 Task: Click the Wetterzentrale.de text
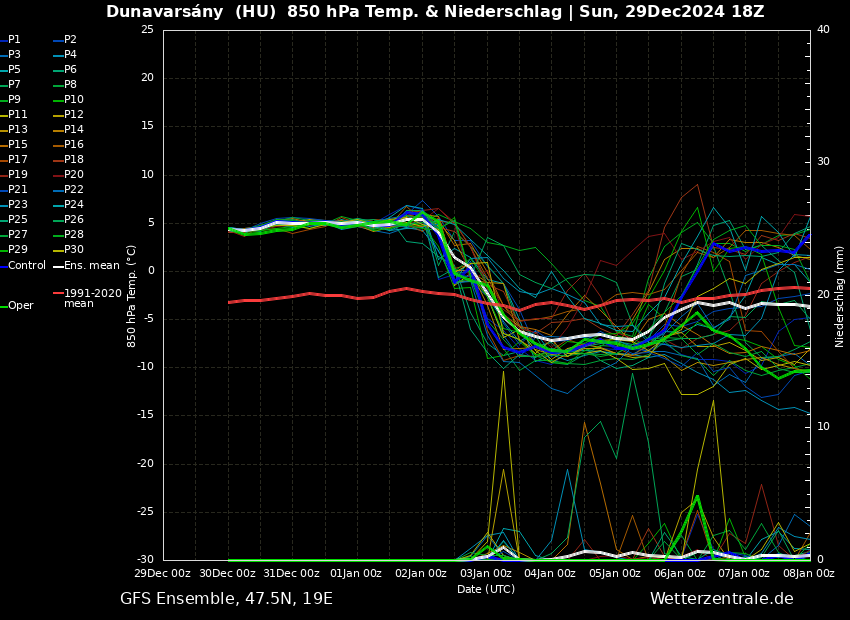pos(721,599)
